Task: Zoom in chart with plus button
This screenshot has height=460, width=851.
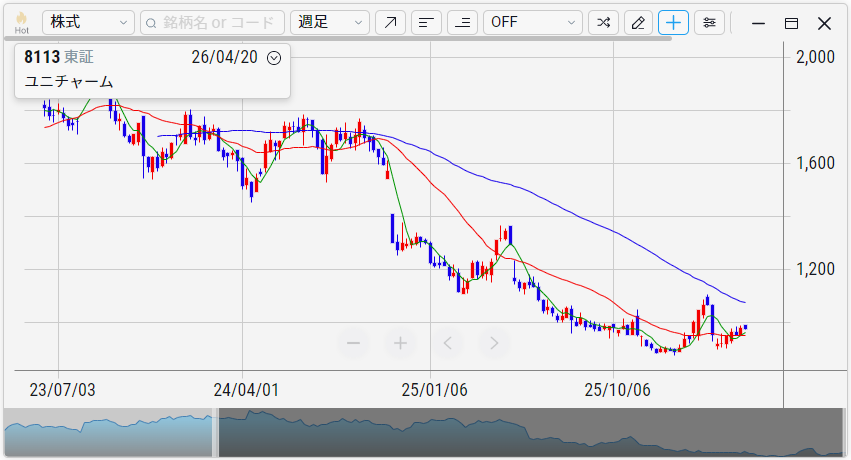Action: 400,344
